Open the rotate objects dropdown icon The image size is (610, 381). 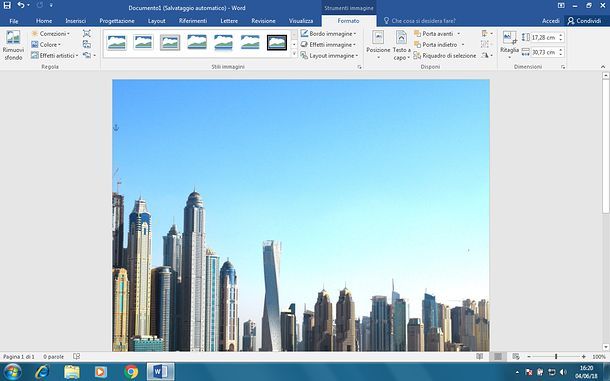487,56
